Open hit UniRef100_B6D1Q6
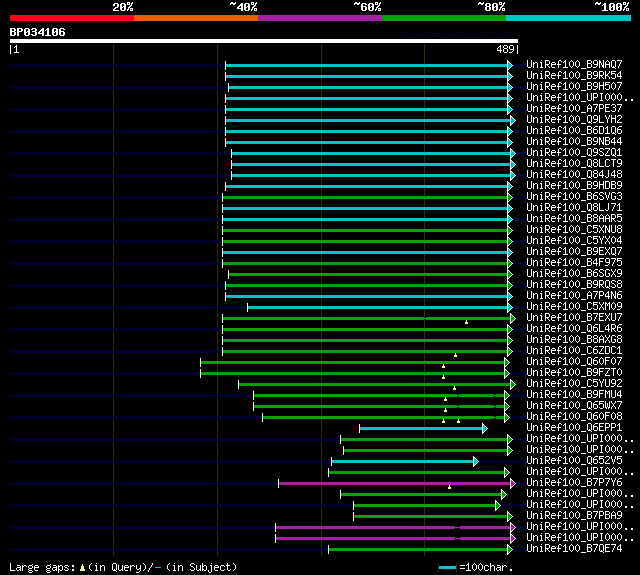The width and height of the screenshot is (640, 575). (x=574, y=131)
